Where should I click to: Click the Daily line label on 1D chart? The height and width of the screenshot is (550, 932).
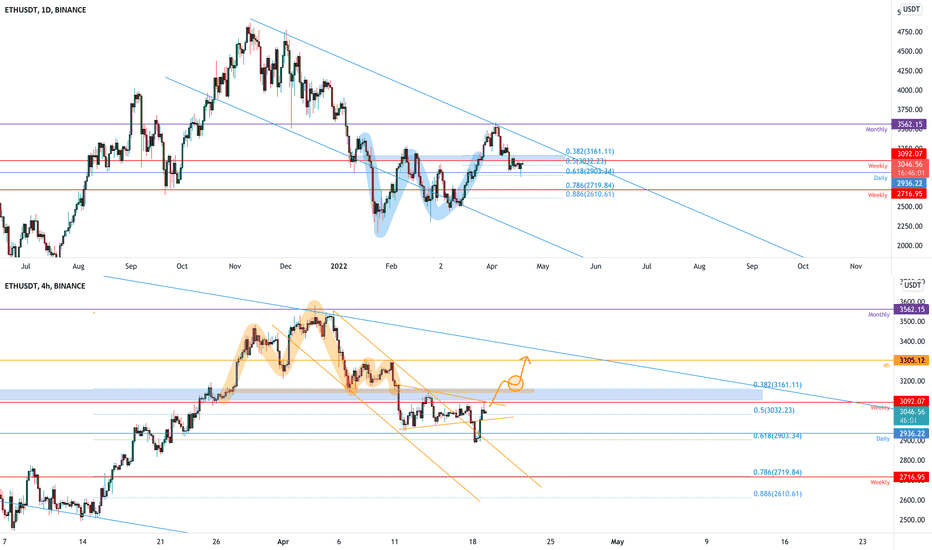(x=880, y=178)
